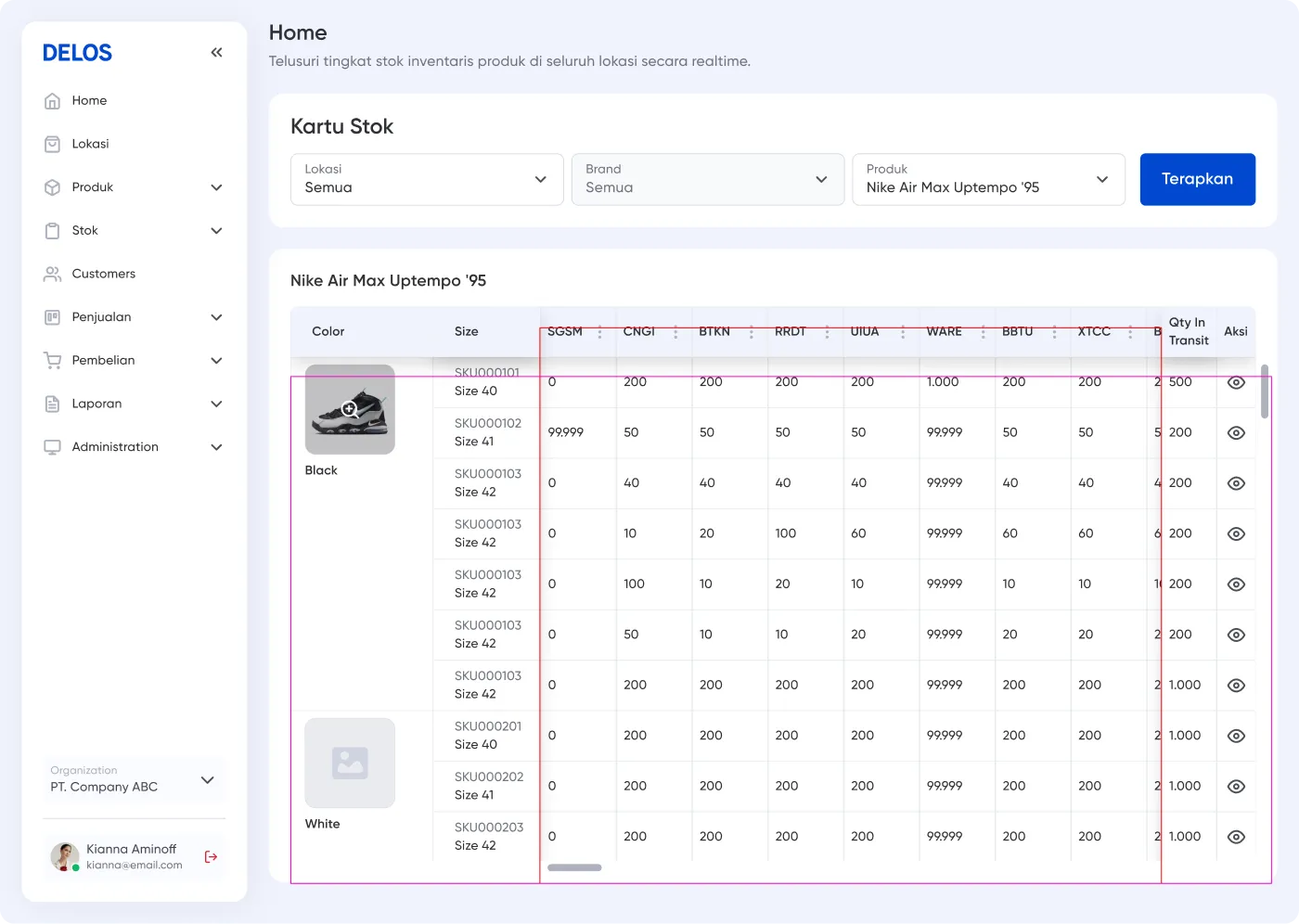1299x924 pixels.
Task: Click the vertical table scrollbar
Action: (x=1264, y=391)
